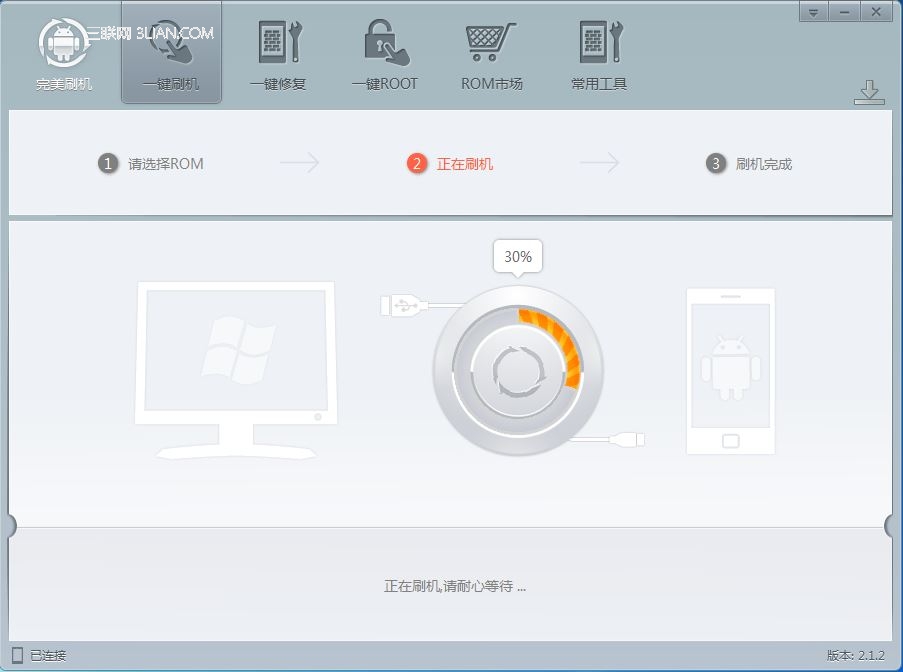Click the 30% progress bubble
The width and height of the screenshot is (903, 672).
[518, 257]
